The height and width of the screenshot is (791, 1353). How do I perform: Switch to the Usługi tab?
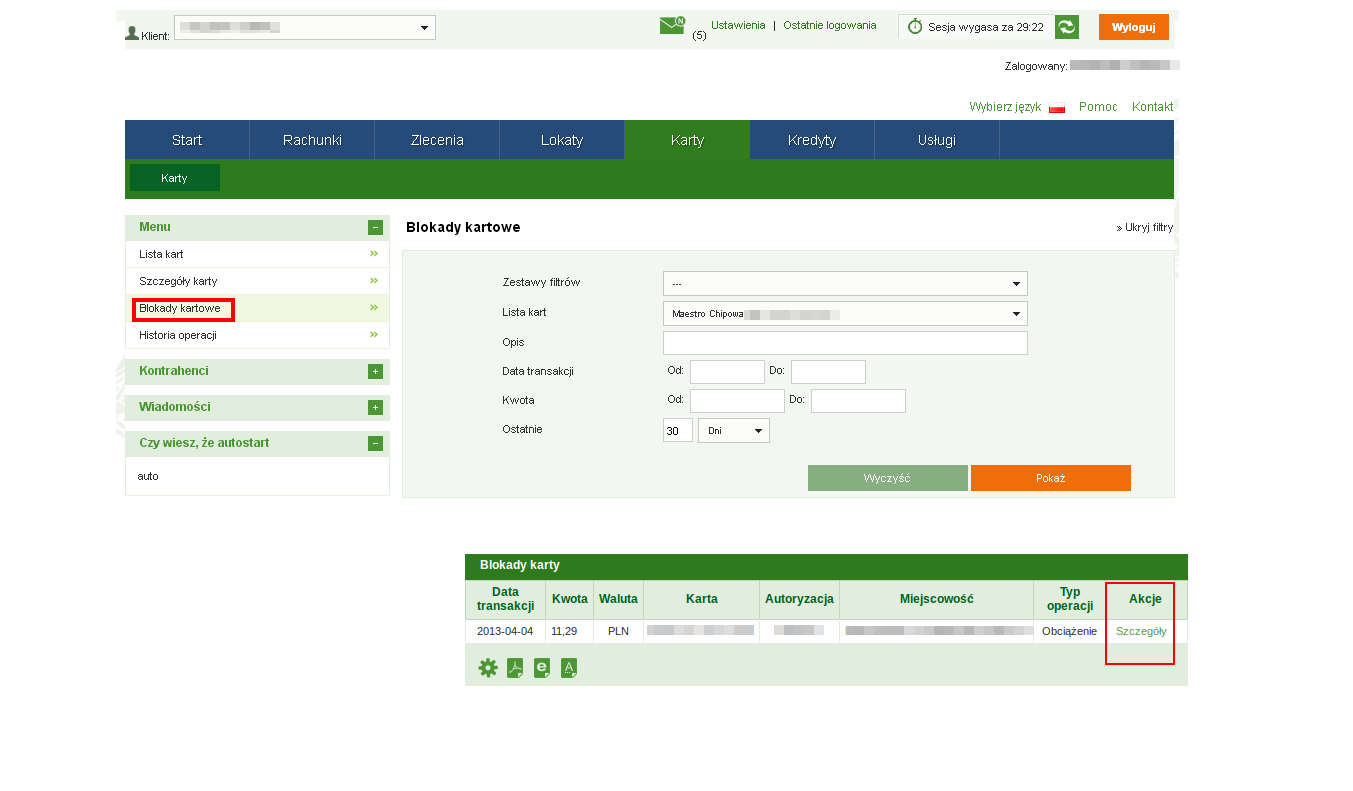click(x=937, y=140)
